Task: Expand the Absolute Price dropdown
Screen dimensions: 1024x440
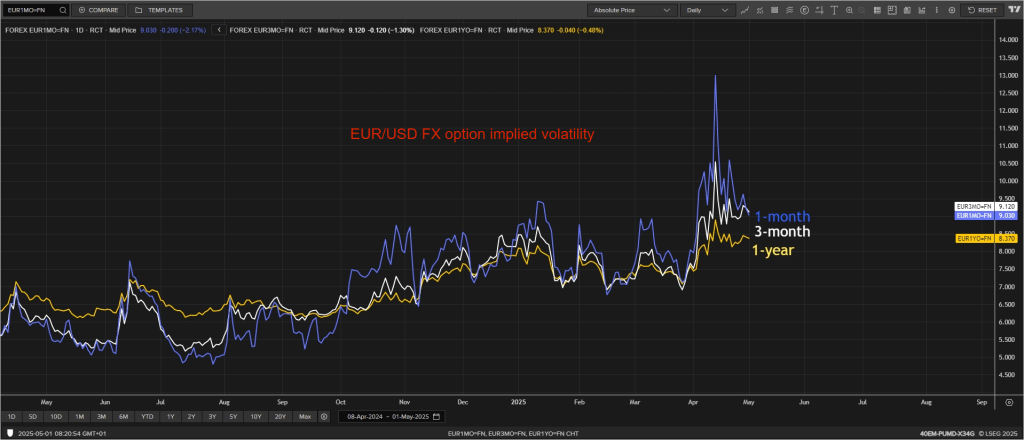Action: 631,9
